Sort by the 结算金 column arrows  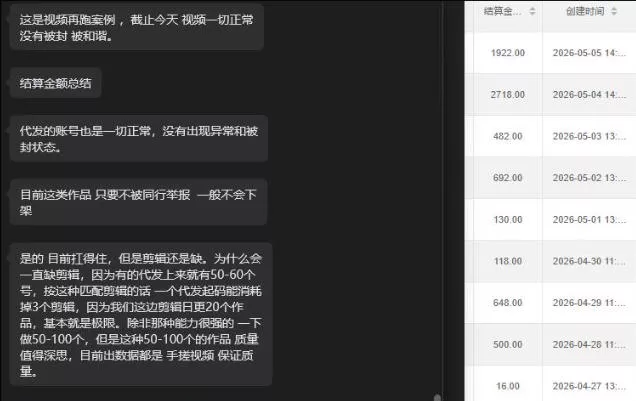point(533,11)
